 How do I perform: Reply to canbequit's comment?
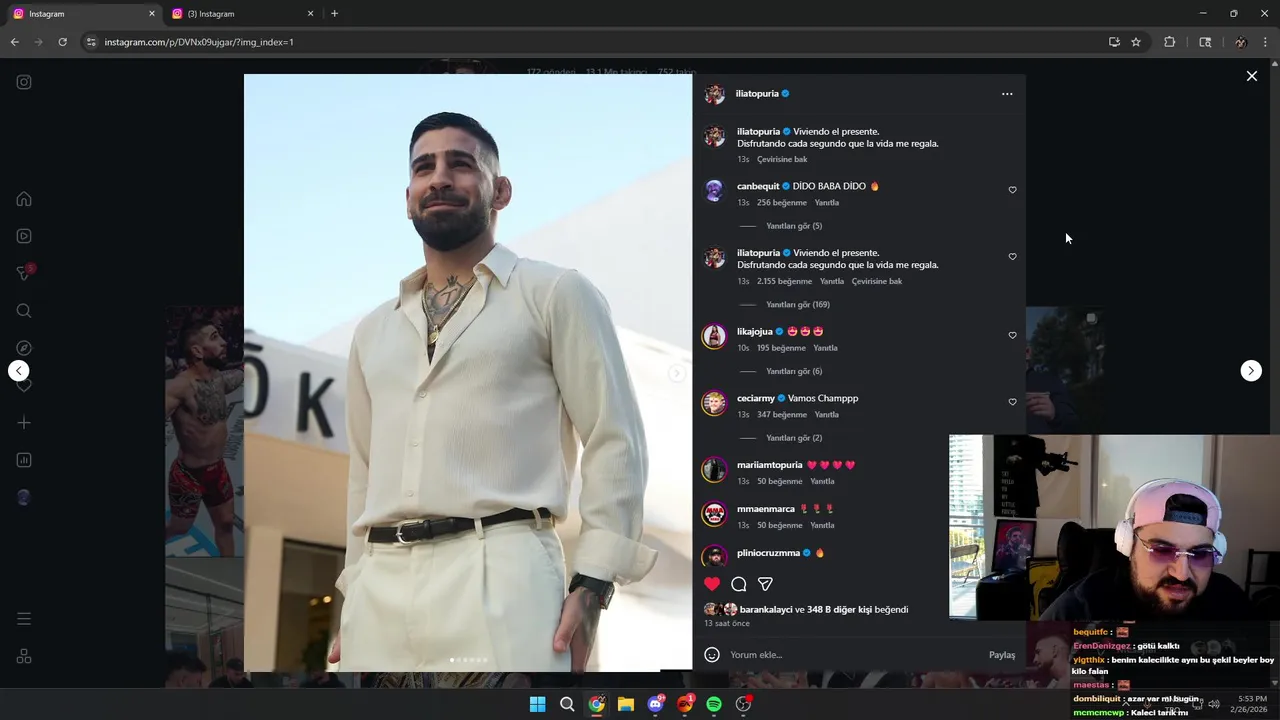pos(826,203)
